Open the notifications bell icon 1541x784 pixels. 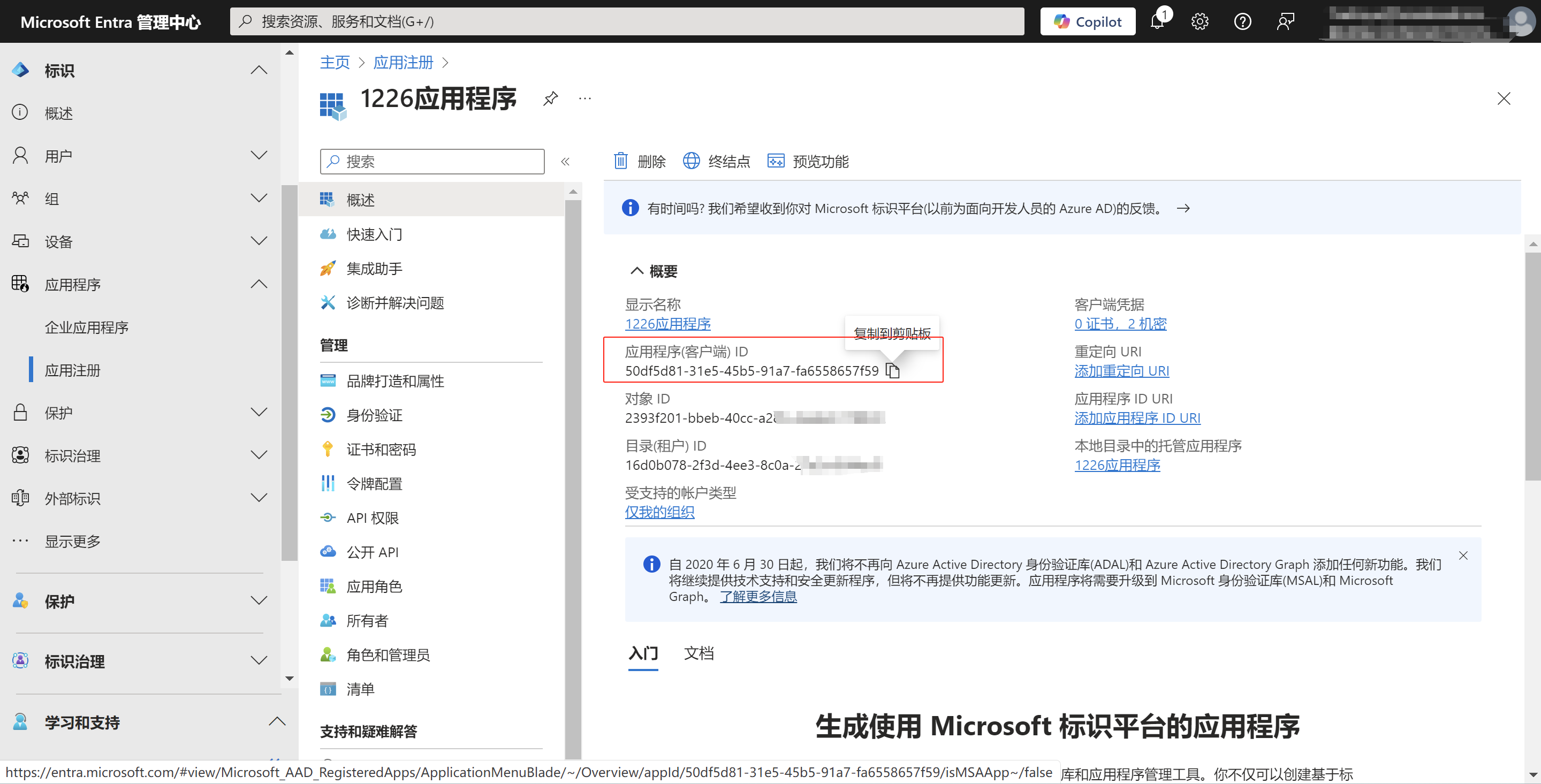click(x=1158, y=21)
